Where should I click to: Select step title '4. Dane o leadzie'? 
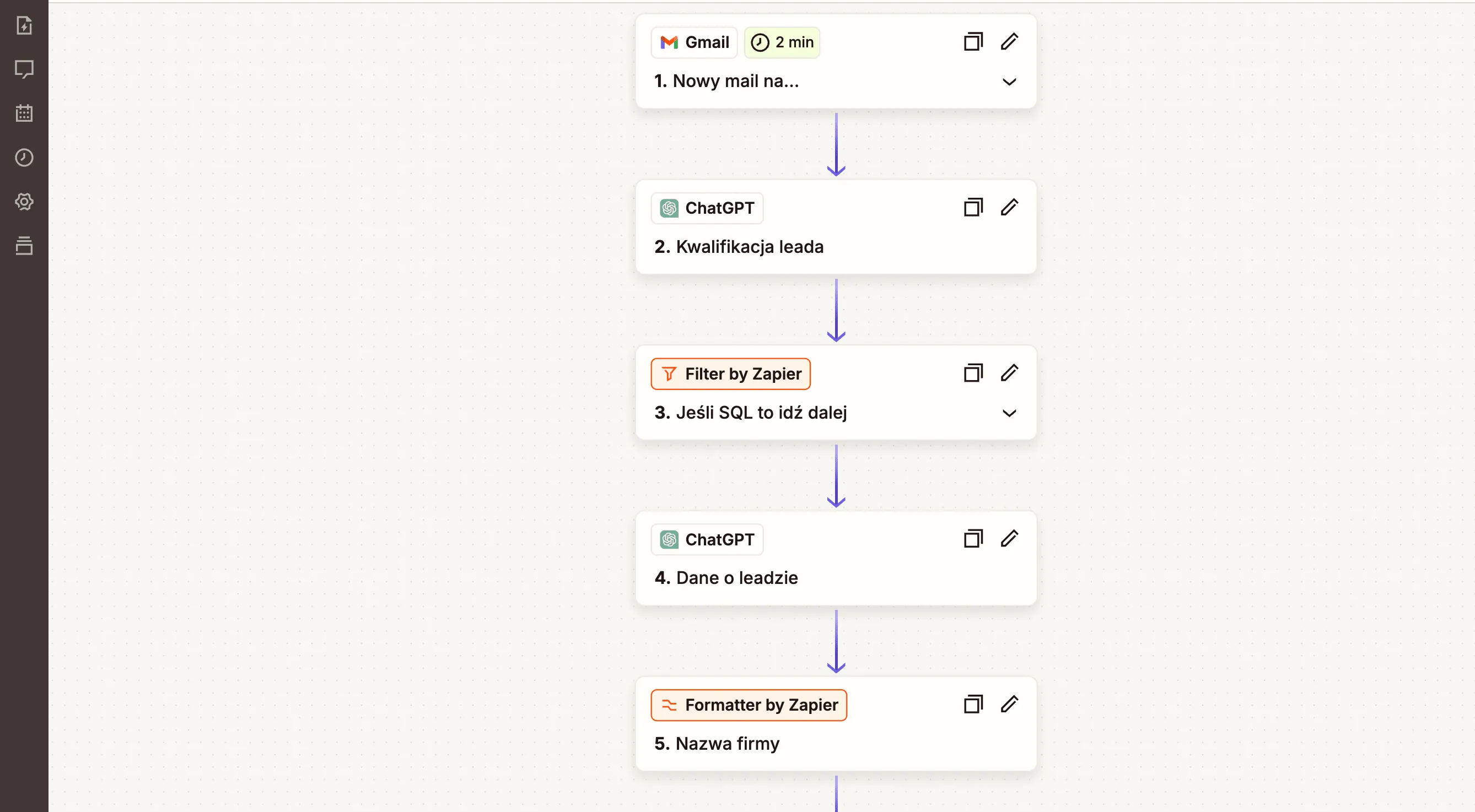(x=726, y=578)
